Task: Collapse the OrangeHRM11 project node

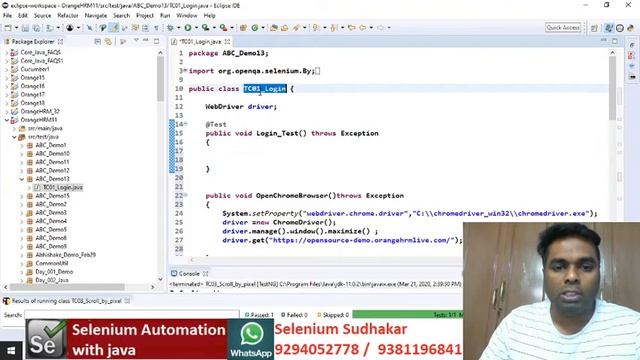Action: 7,120
